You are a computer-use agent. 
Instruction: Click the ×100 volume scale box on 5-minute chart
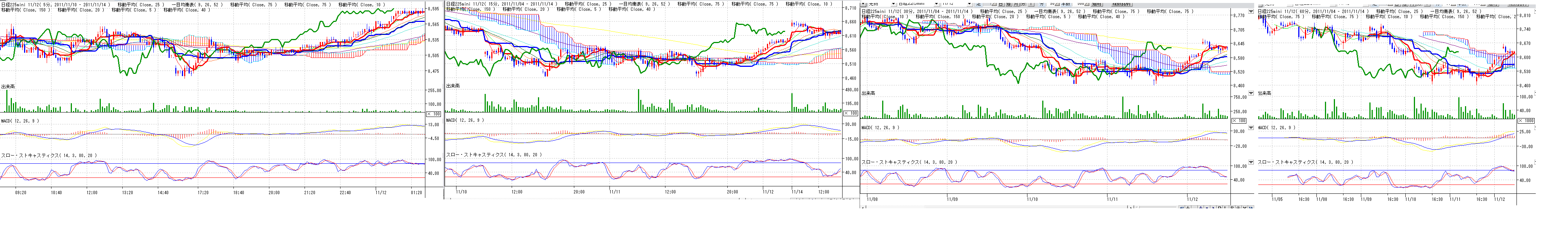(x=433, y=114)
